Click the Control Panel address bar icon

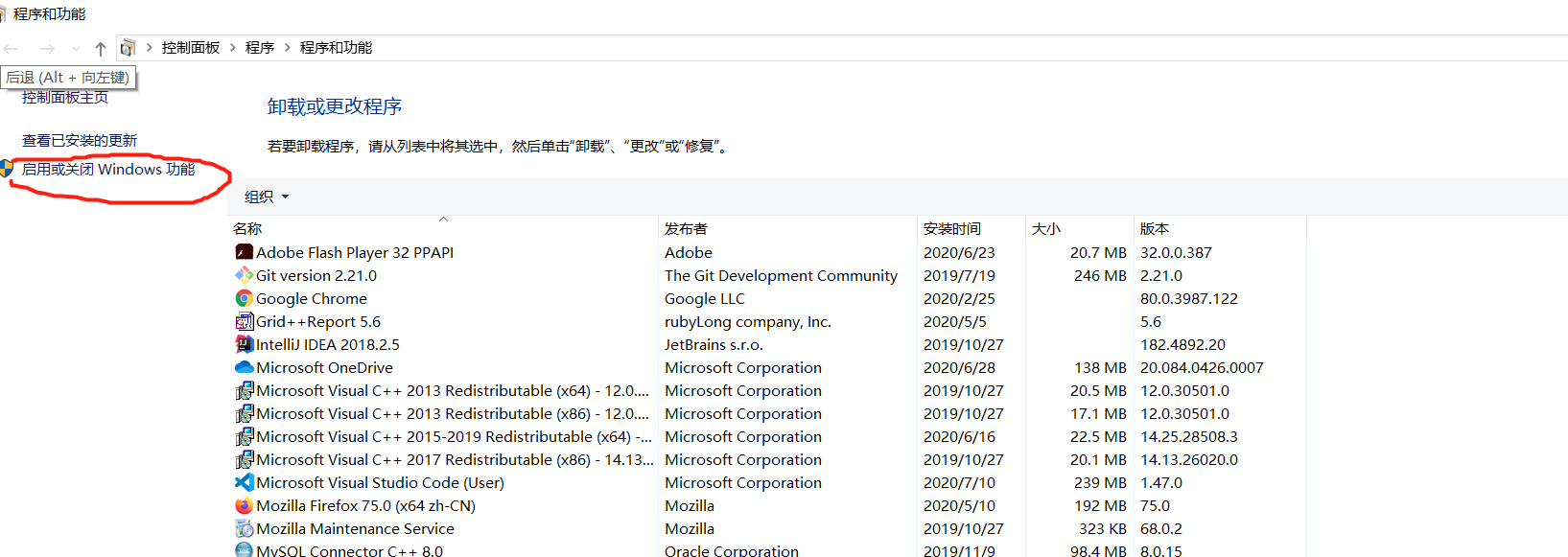click(128, 48)
